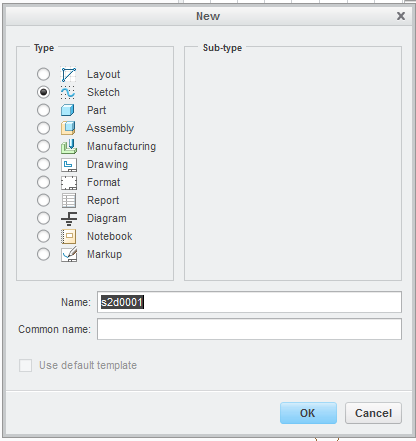This screenshot has width=416, height=441.
Task: Click the Notebook label text
Action: tap(110, 236)
